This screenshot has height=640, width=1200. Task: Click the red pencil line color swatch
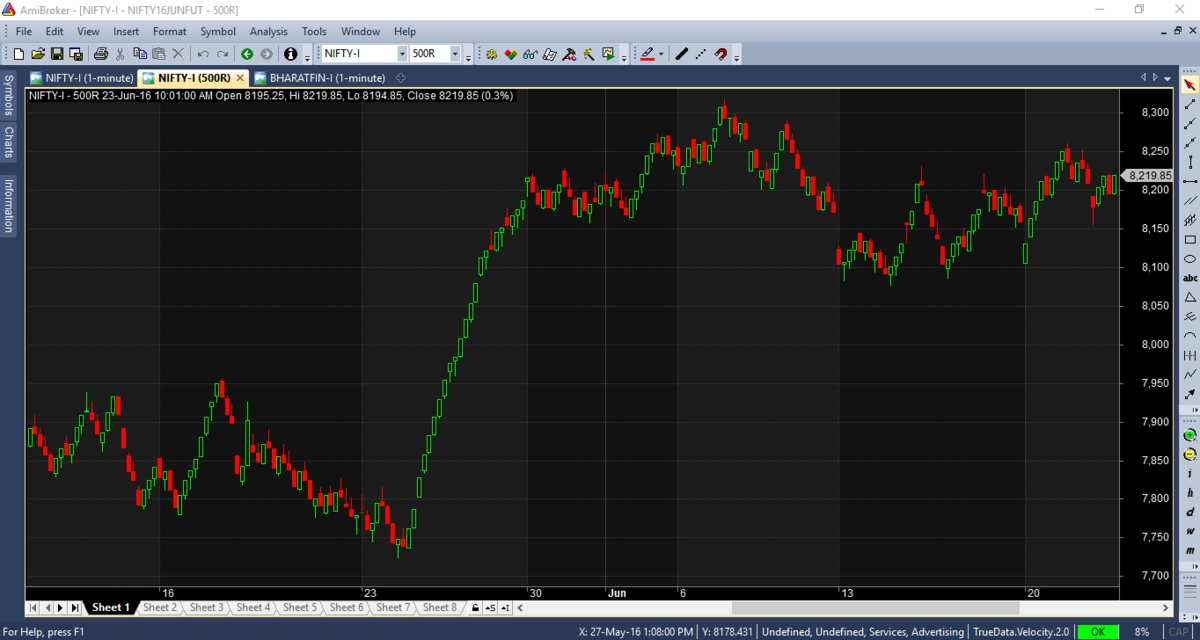647,54
